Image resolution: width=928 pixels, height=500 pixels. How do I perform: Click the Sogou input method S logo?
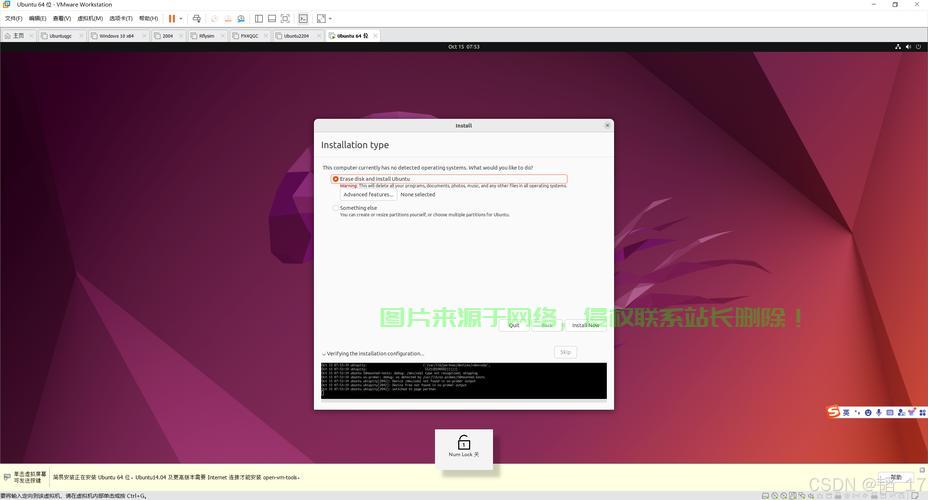[833, 412]
